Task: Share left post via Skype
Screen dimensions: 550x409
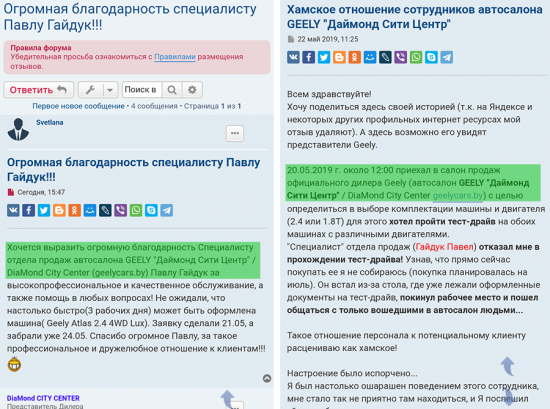Action: 151,210
